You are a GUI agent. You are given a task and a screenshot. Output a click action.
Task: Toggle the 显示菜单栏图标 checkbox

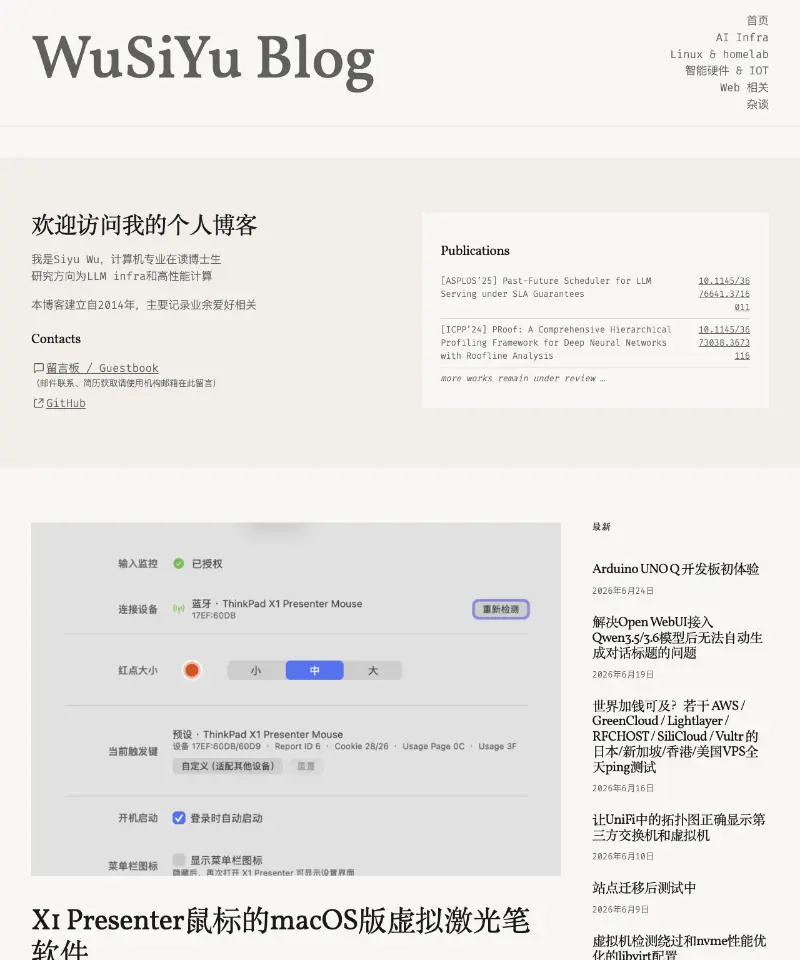pyautogui.click(x=179, y=860)
